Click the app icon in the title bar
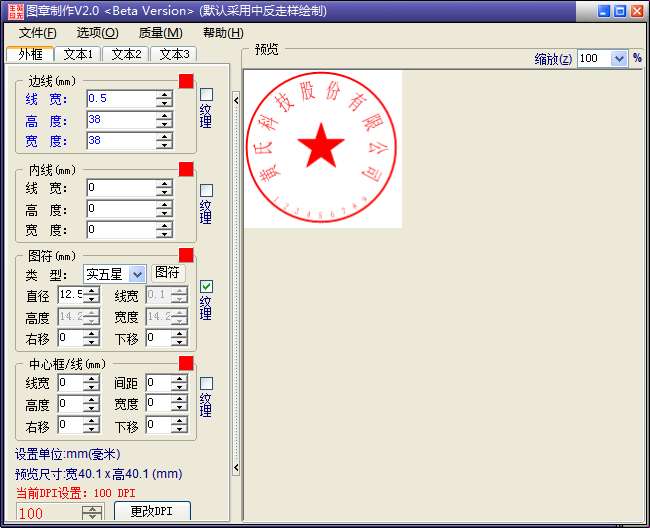The image size is (650, 528). [13, 11]
